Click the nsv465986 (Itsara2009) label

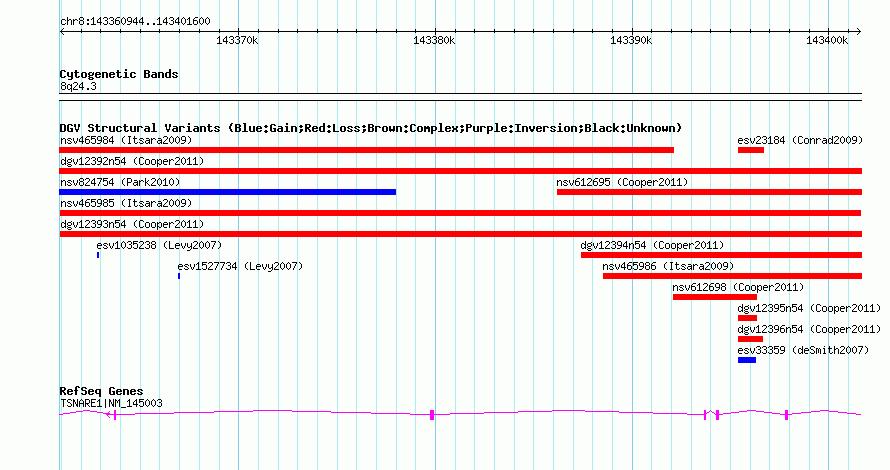pyautogui.click(x=668, y=266)
